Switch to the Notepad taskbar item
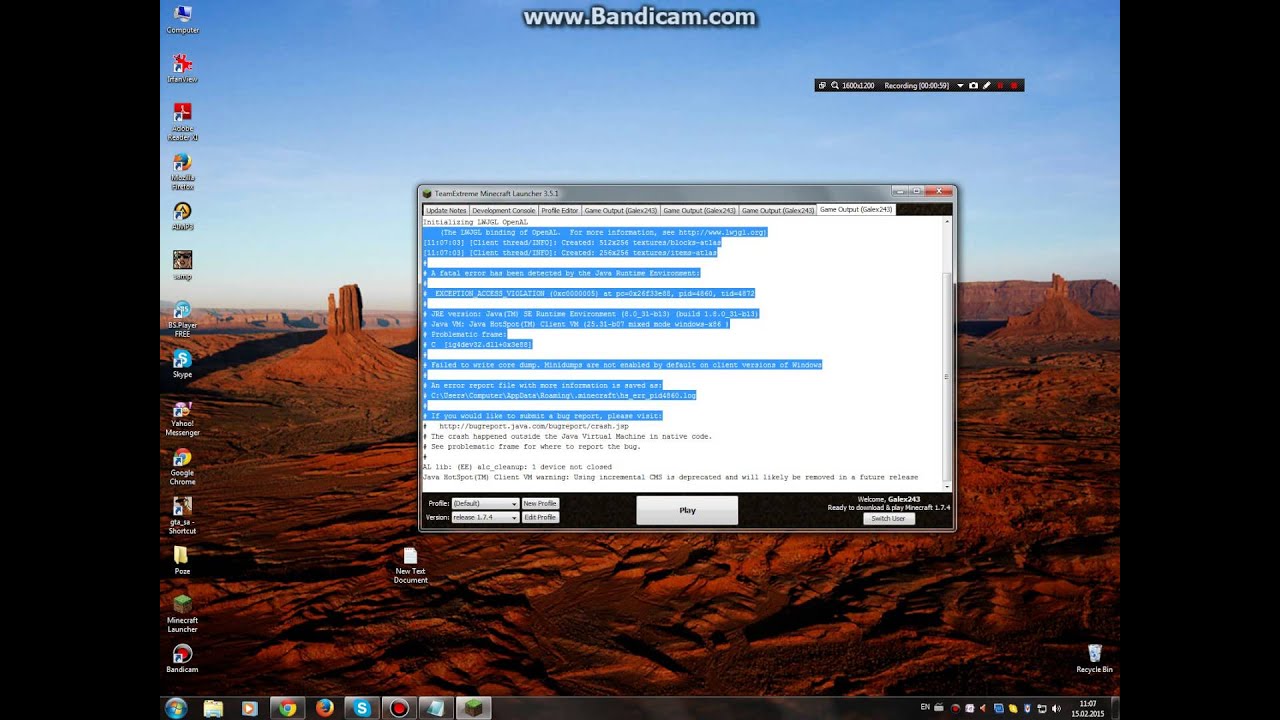 click(436, 708)
